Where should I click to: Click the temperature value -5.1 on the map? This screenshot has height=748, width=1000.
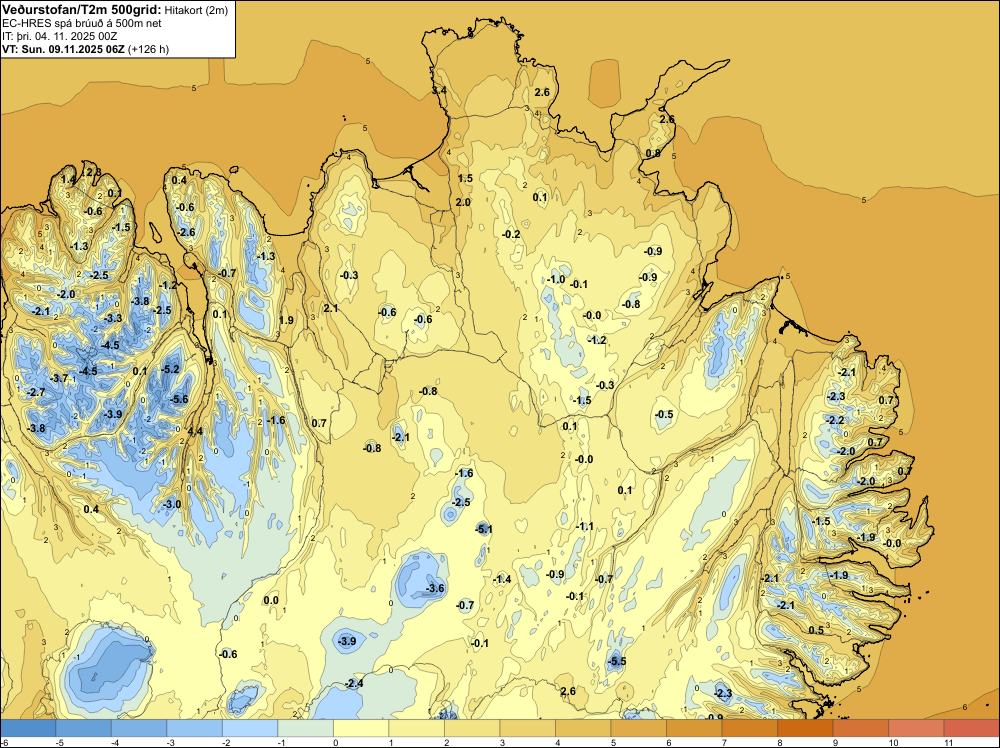pos(484,529)
